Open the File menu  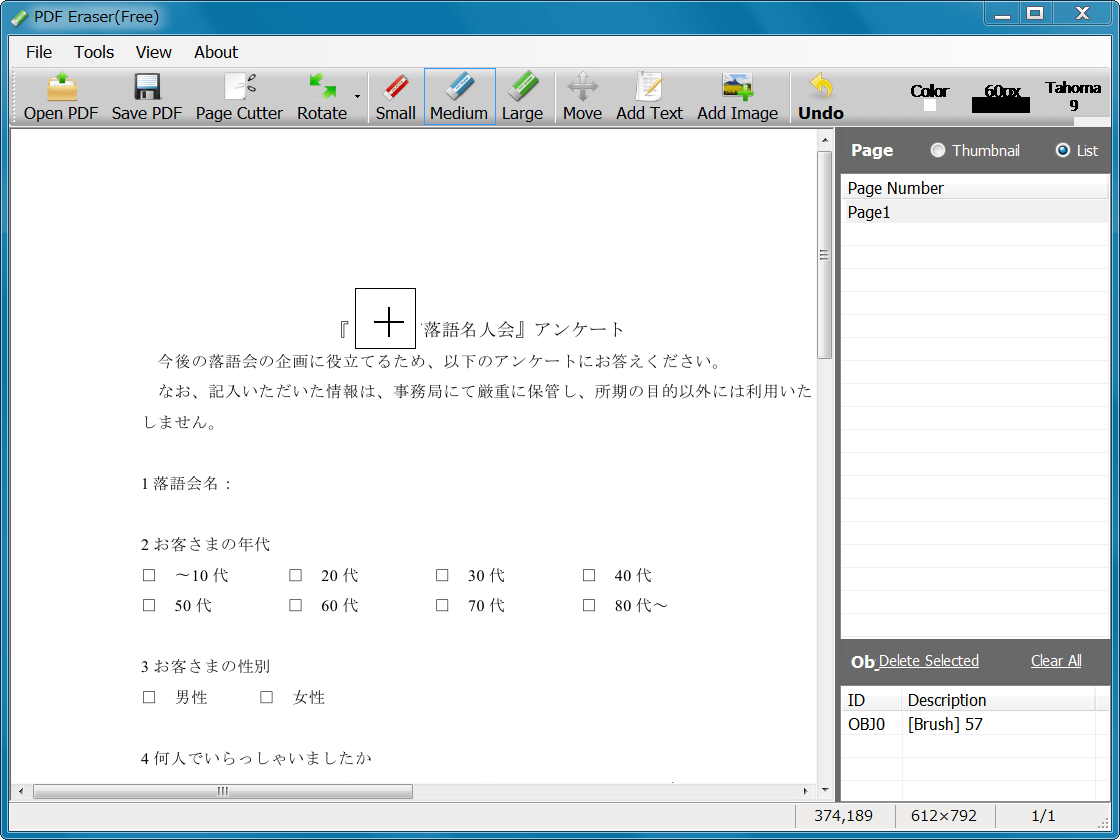pos(39,52)
